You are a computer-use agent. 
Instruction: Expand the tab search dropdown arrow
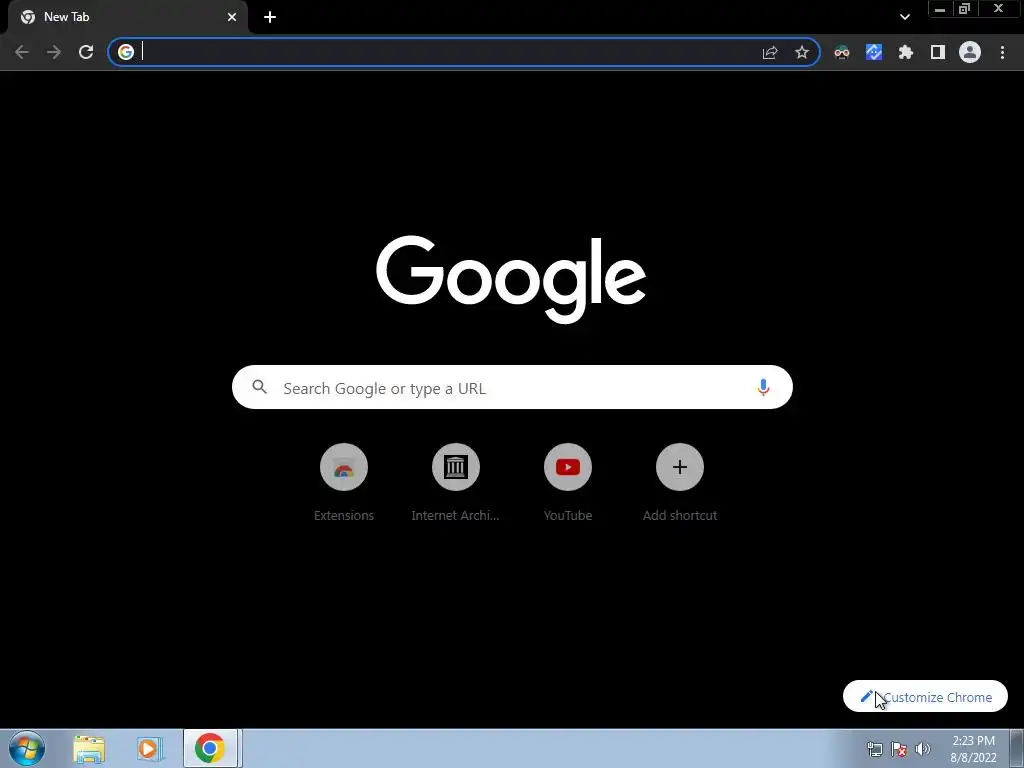pyautogui.click(x=904, y=17)
